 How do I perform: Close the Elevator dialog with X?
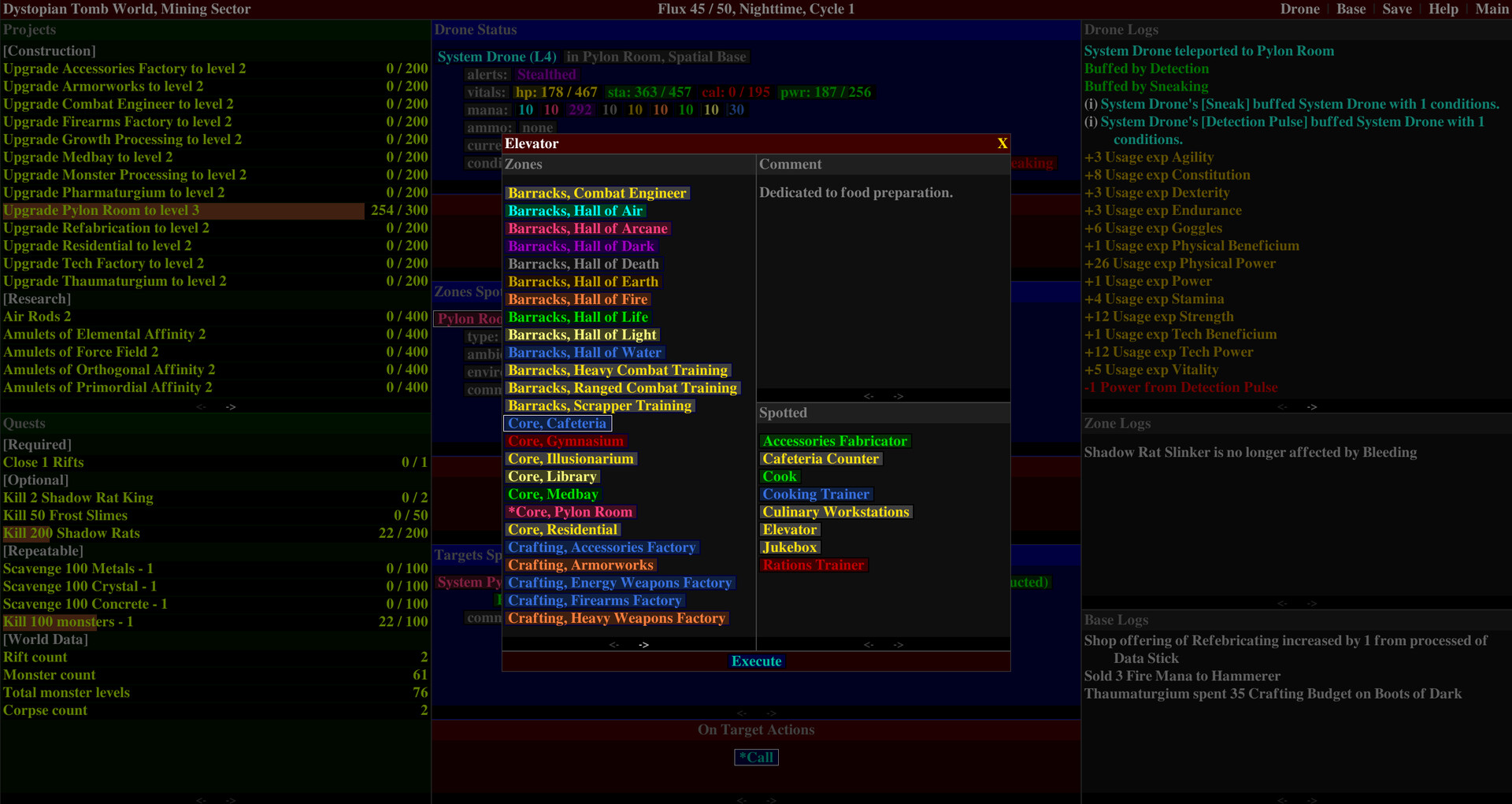(x=1002, y=143)
